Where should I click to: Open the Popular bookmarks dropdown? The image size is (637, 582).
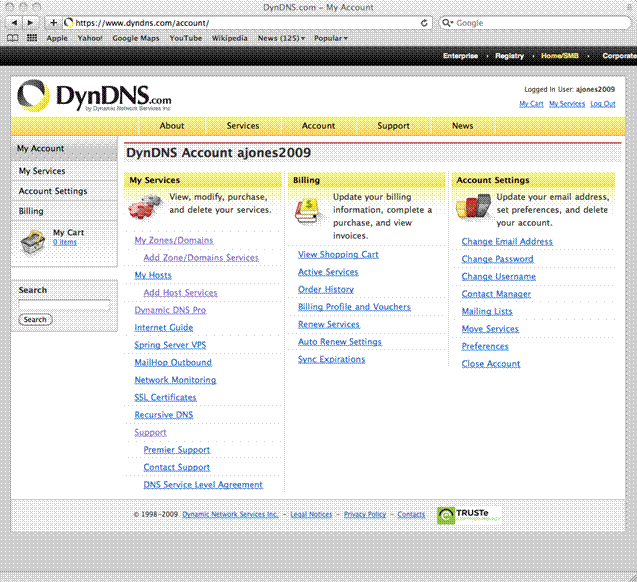331,38
